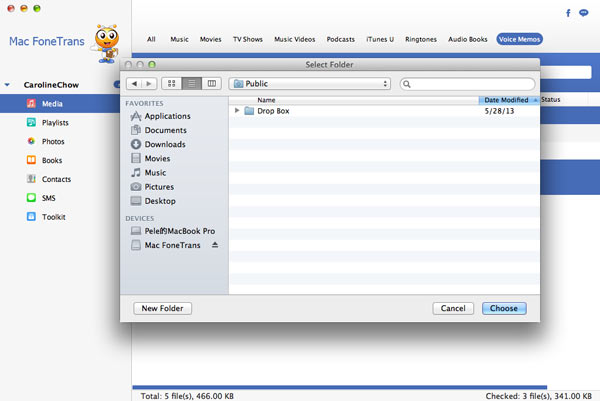The image size is (600, 401).
Task: Select the Music Videos tab
Action: coord(295,39)
